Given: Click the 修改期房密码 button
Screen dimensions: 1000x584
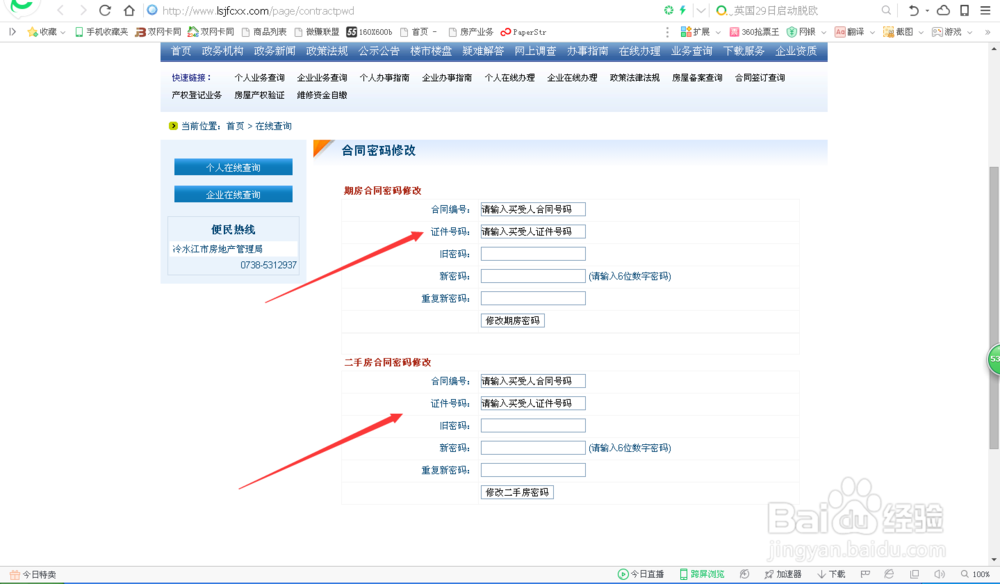Looking at the screenshot, I should click(x=513, y=321).
